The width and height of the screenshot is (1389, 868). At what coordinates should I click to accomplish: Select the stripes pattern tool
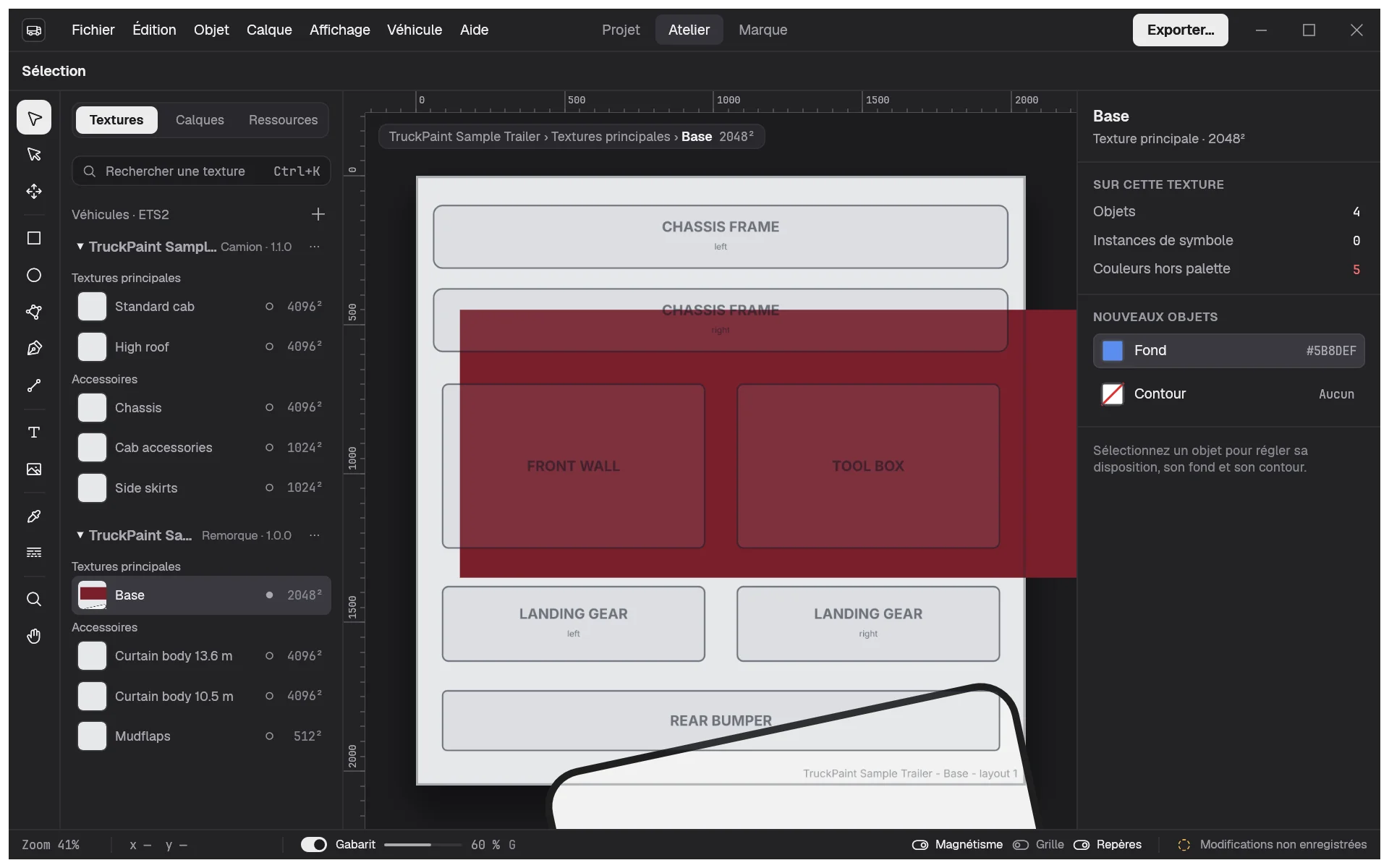coord(34,553)
